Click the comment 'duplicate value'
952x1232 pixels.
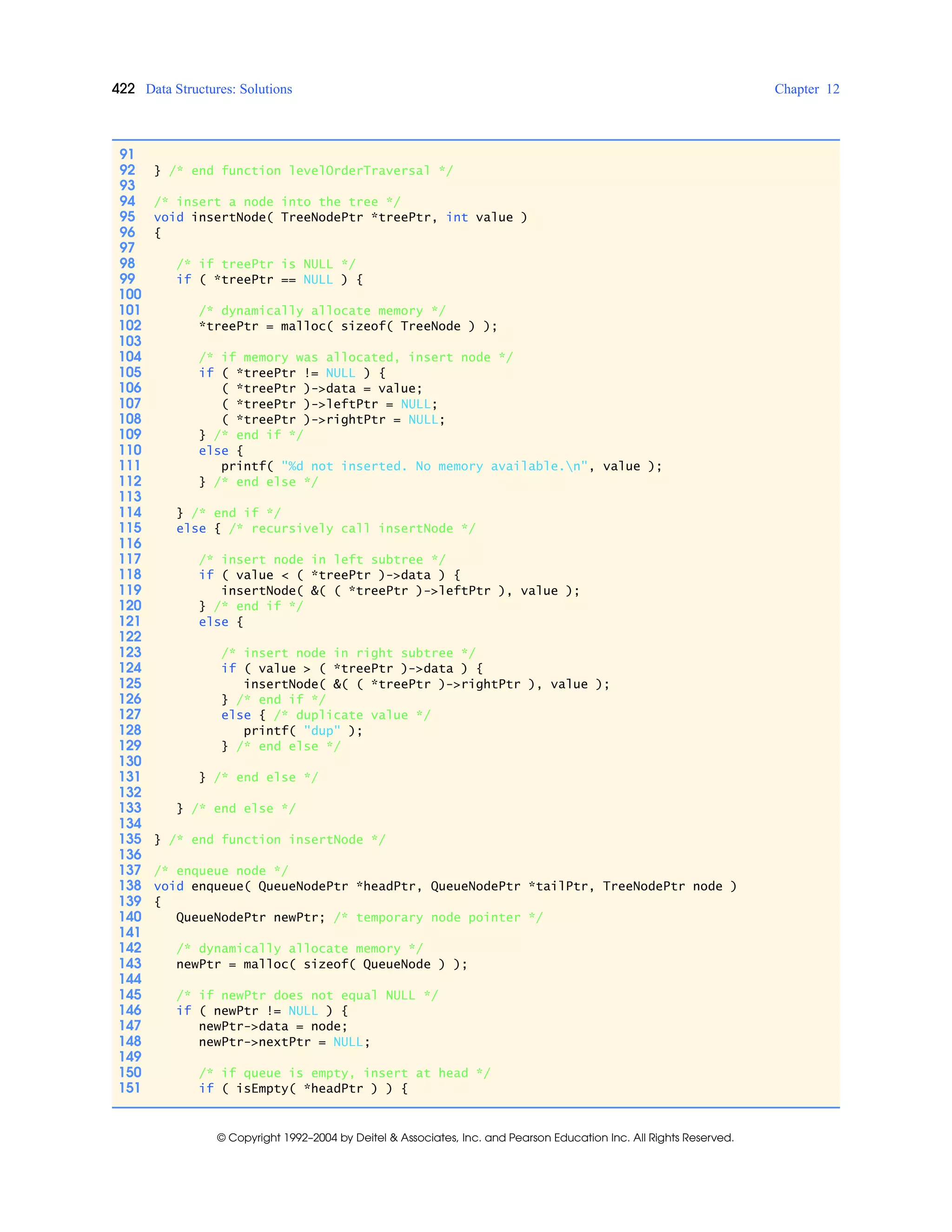pyautogui.click(x=352, y=715)
